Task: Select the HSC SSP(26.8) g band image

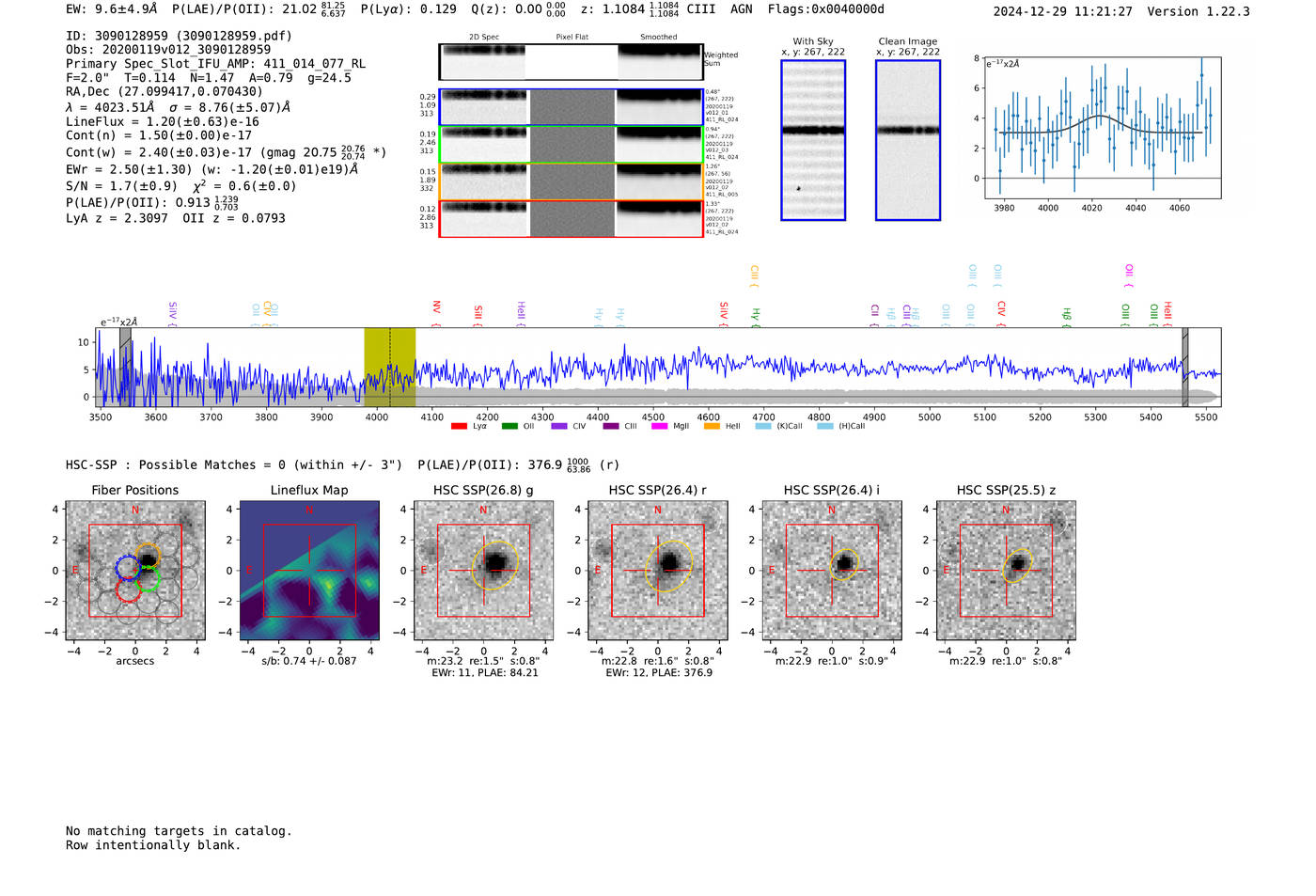Action: pos(483,571)
